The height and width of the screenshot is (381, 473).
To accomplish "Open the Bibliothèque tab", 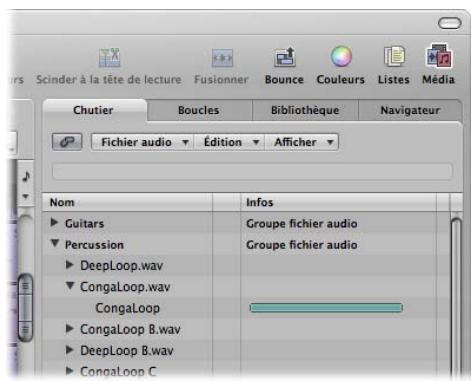I will tap(305, 110).
